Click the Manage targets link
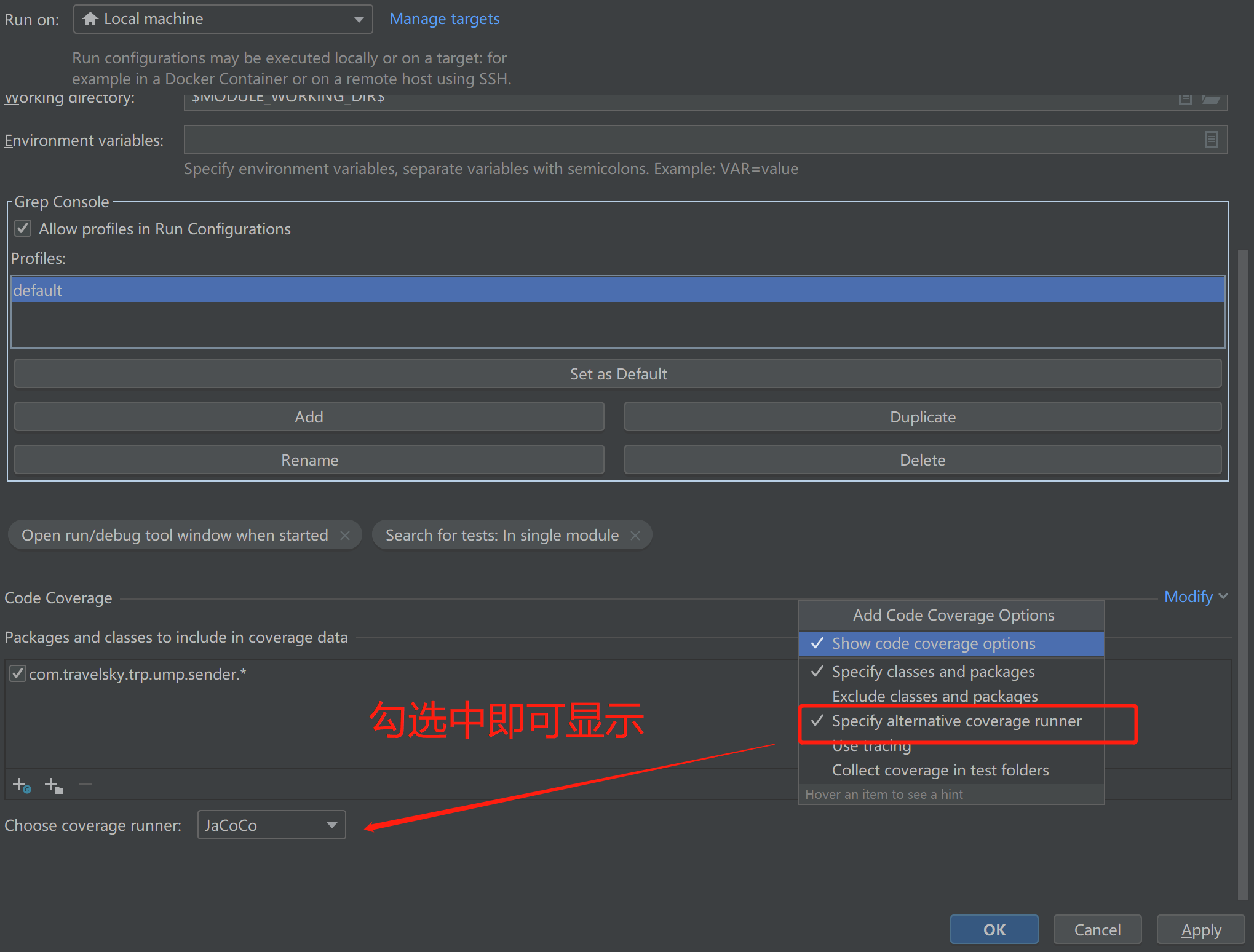The width and height of the screenshot is (1254, 952). (443, 18)
